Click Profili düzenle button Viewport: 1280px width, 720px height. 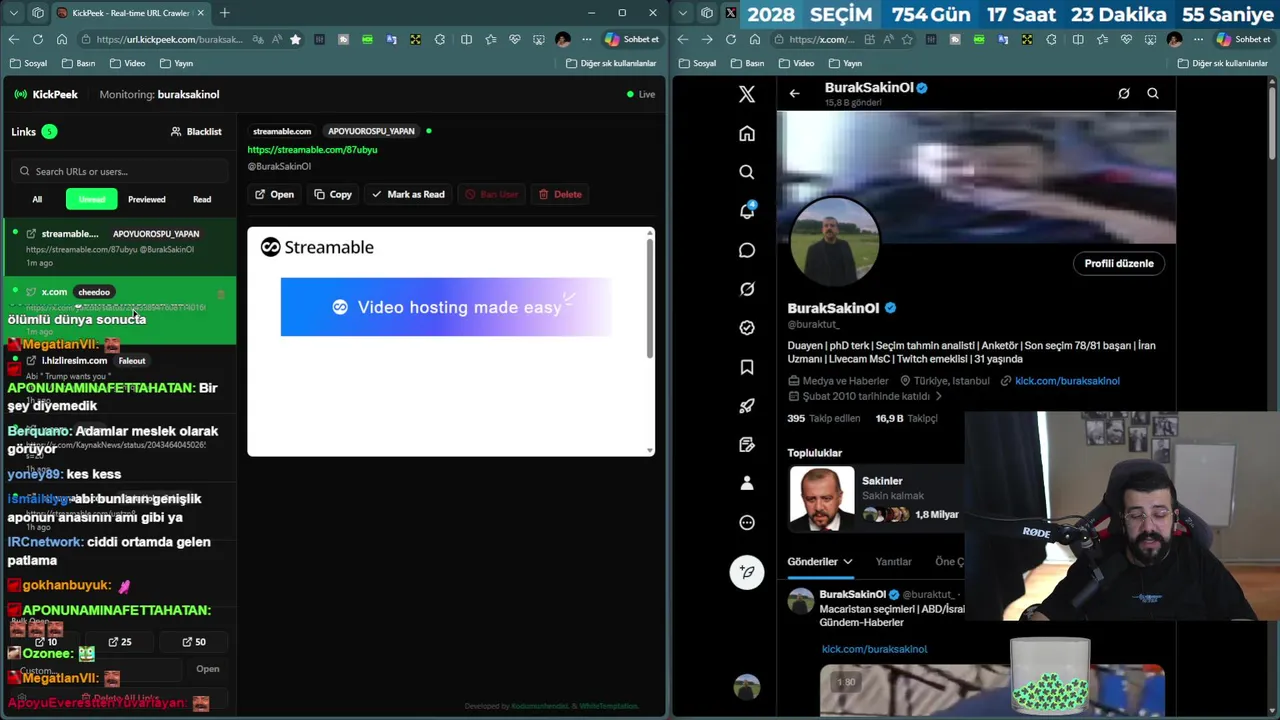point(1119,263)
